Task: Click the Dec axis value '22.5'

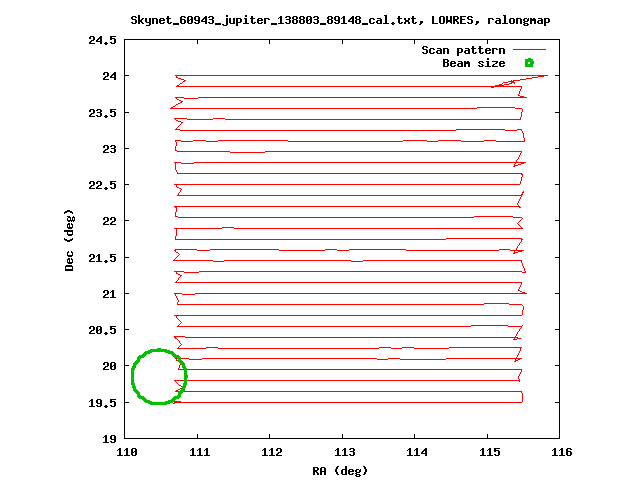Action: coord(102,185)
